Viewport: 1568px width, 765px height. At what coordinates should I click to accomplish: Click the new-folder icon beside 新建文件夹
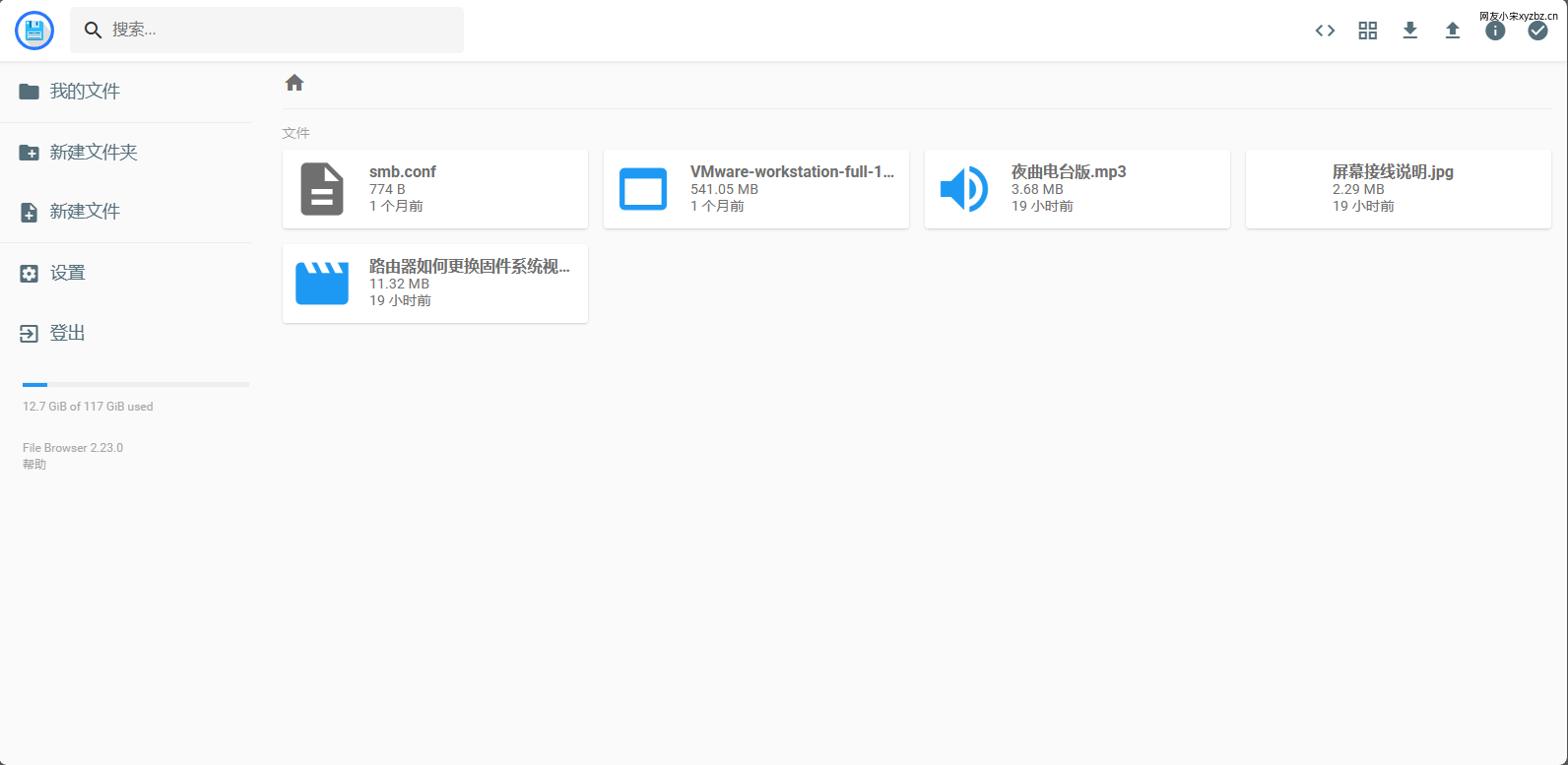click(x=30, y=153)
